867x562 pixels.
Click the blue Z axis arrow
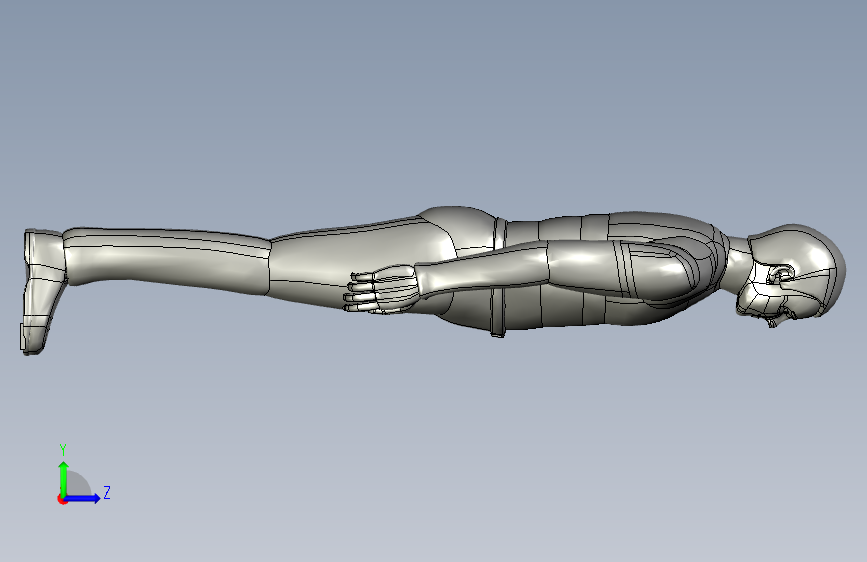[83, 498]
